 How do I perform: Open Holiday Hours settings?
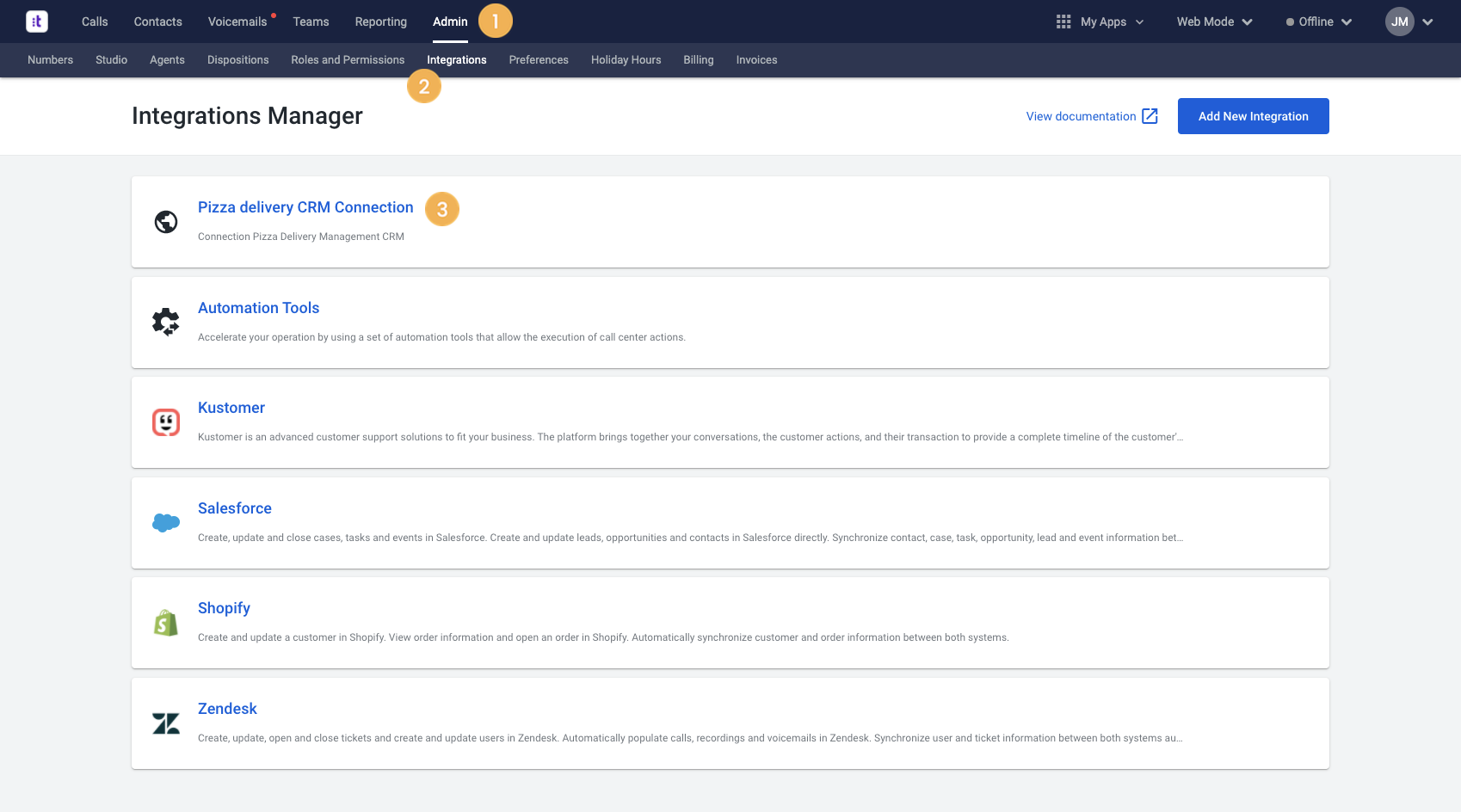tap(626, 60)
